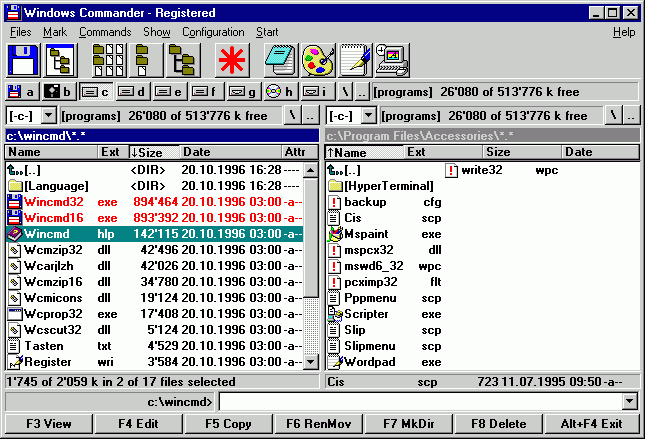This screenshot has height=439, width=645.
Task: Select hard drive f button
Action: [x=206, y=92]
